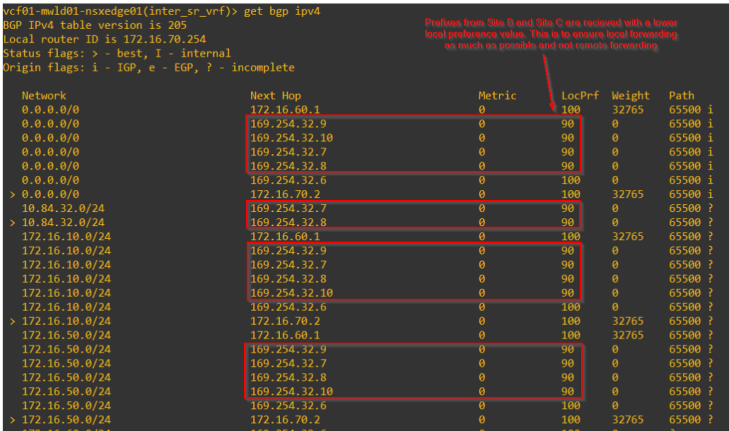Click the 'Weight' column header
The width and height of the screenshot is (729, 431).
pyautogui.click(x=630, y=95)
